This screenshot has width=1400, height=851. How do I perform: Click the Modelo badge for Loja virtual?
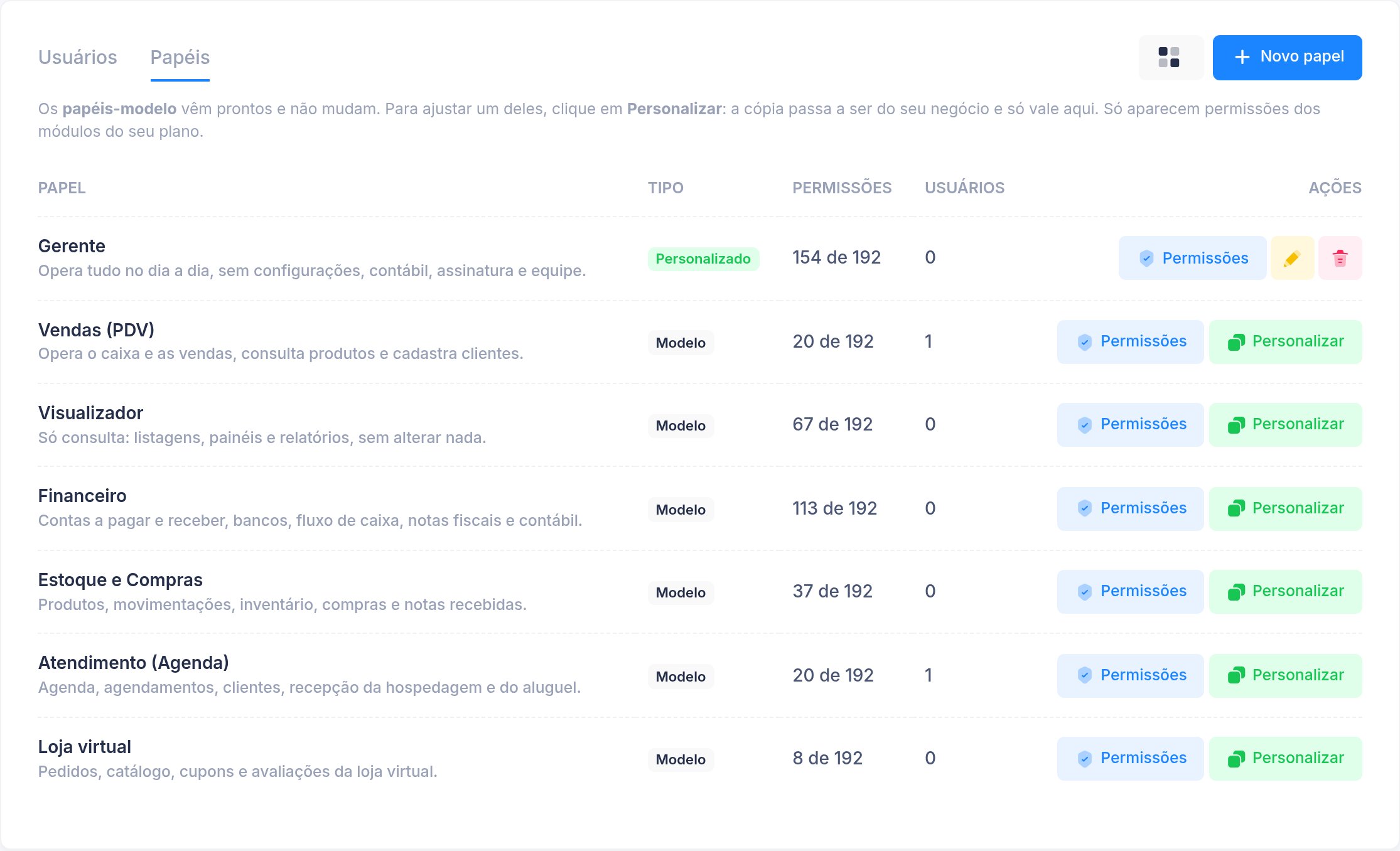(x=681, y=759)
